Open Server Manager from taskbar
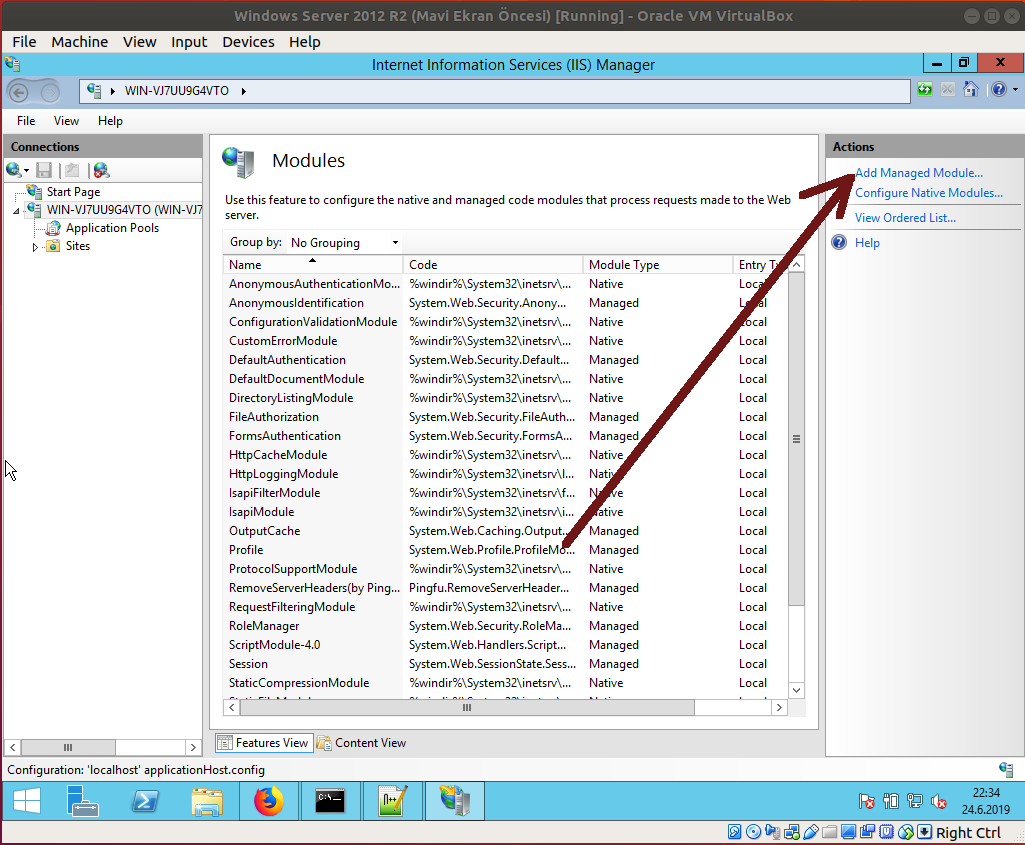1025x845 pixels. [82, 801]
